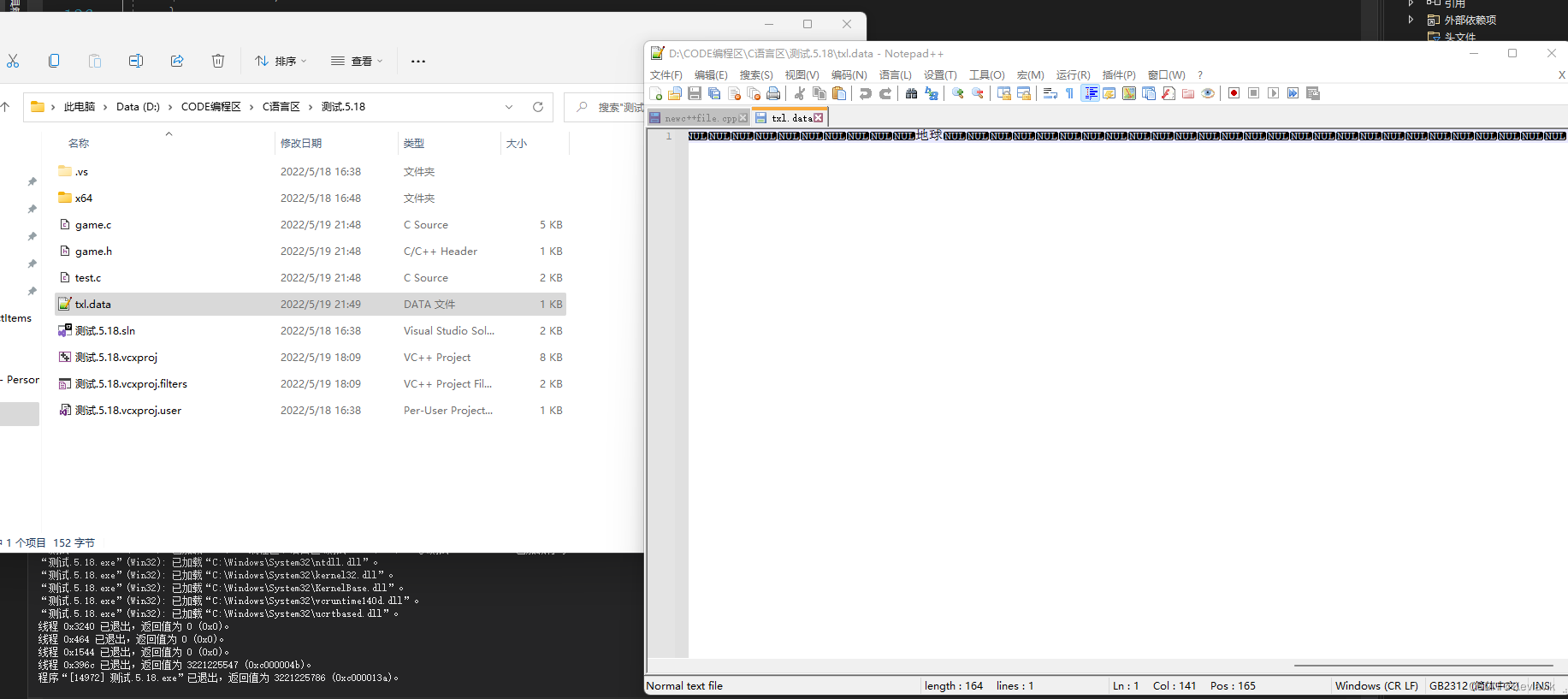Open the 文件(F) menu in Notepad++
This screenshot has height=699, width=1568.
[666, 75]
